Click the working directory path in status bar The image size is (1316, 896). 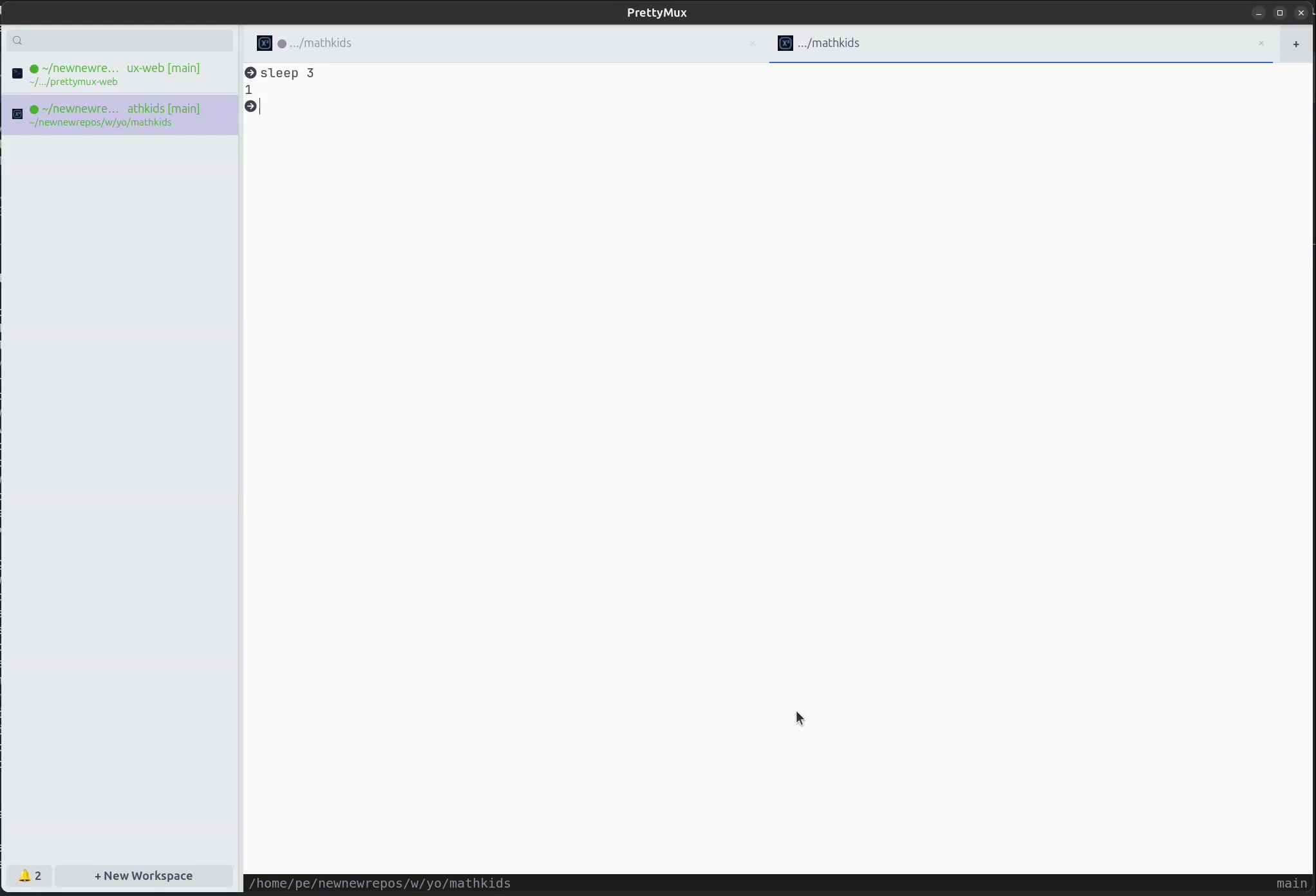pyautogui.click(x=380, y=884)
